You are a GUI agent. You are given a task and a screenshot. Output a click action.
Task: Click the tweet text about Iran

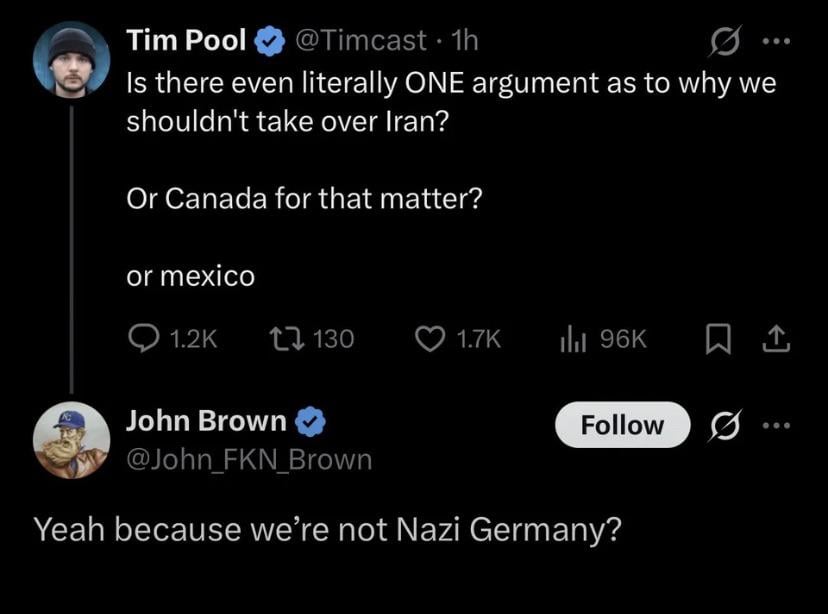(450, 102)
